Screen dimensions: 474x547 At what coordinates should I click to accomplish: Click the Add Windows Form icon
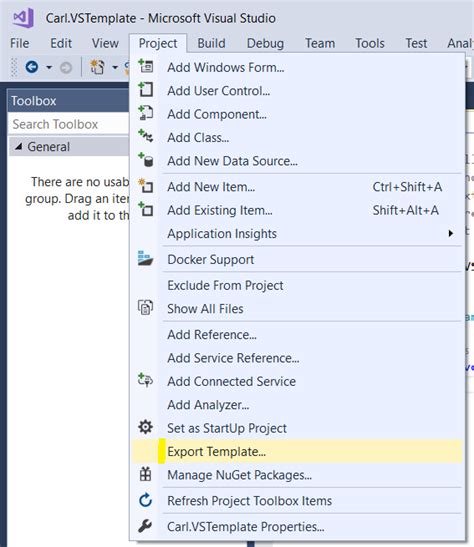pos(145,67)
